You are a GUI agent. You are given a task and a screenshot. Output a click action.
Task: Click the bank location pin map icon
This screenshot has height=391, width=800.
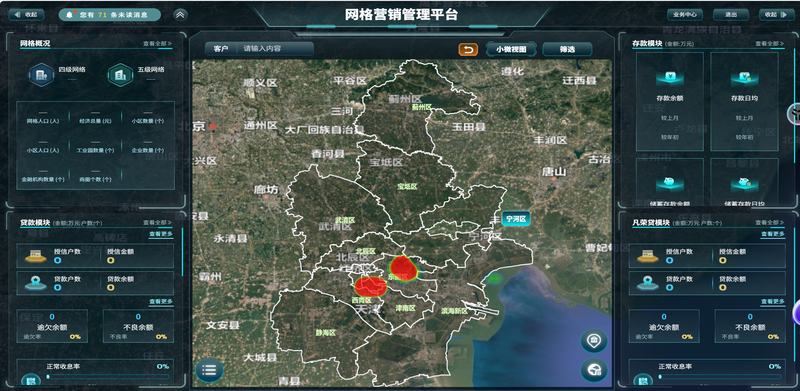(x=594, y=341)
